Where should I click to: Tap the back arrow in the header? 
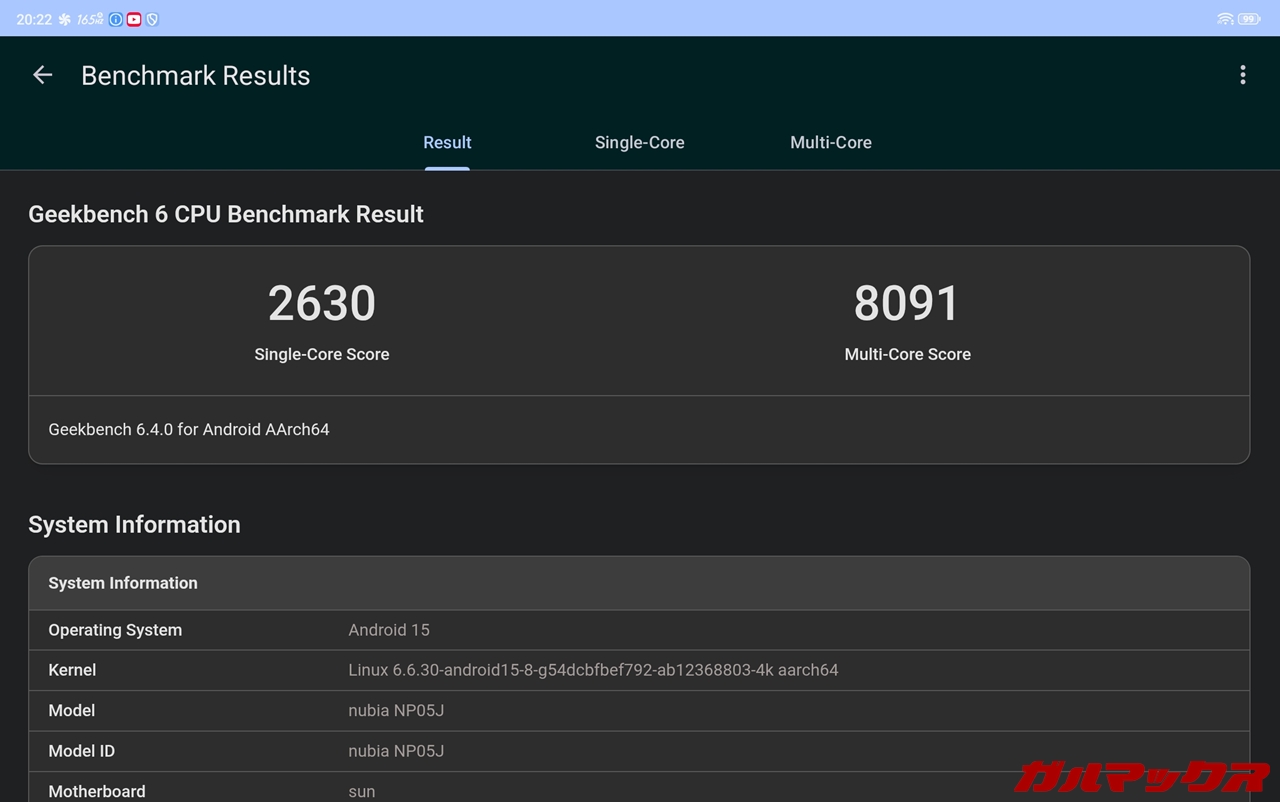pyautogui.click(x=42, y=75)
